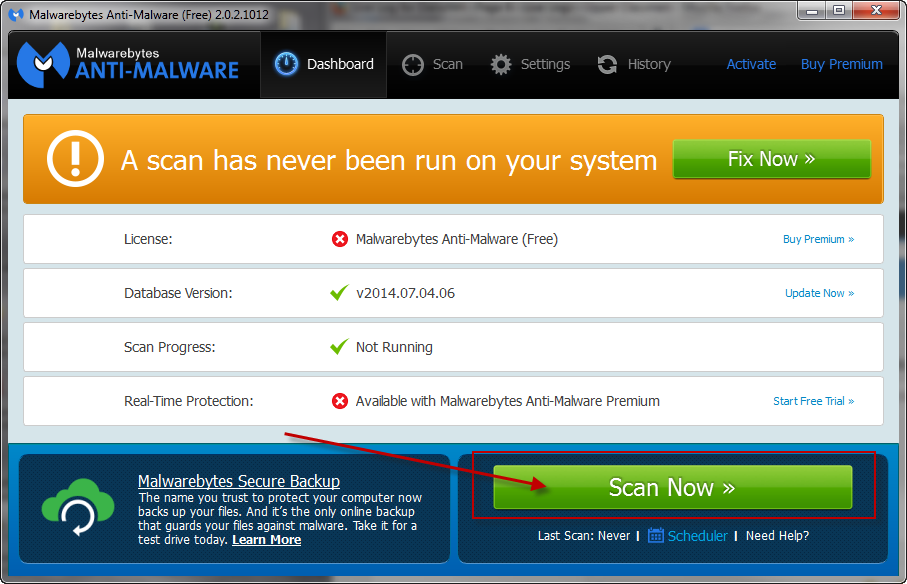Start a scan with Scan Now button

tap(673, 487)
